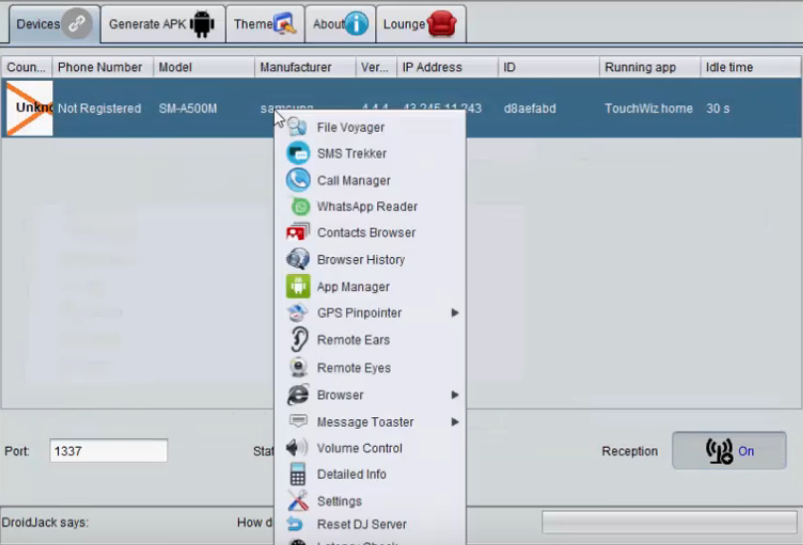Sort by Model column header
This screenshot has height=545, width=803.
coord(204,67)
